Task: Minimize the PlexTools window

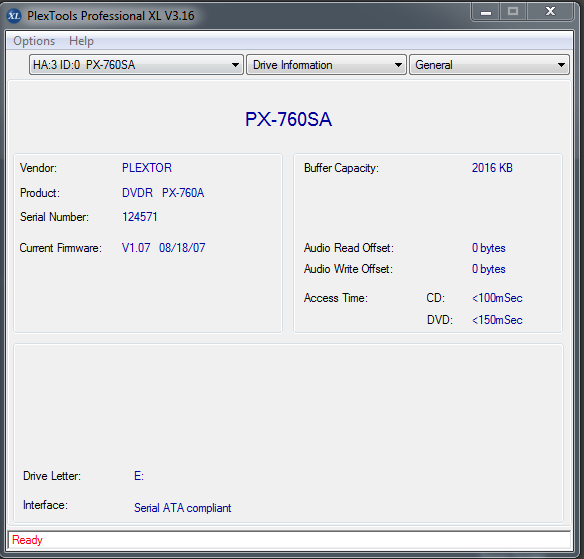Action: tap(486, 12)
